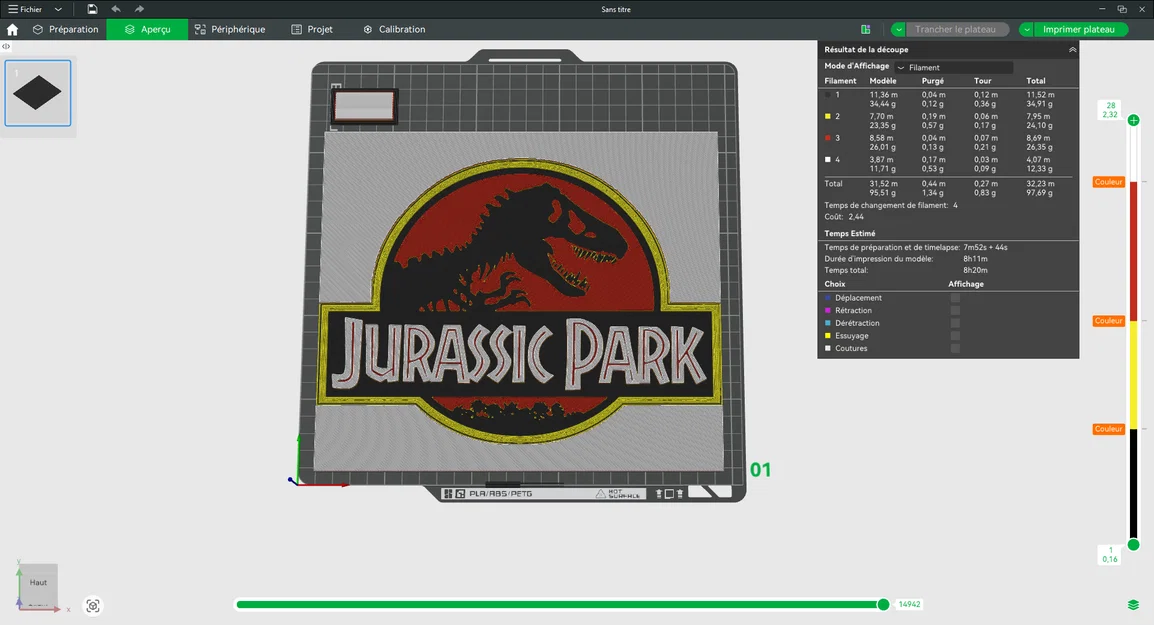Open the settings gear icon at bottom left
This screenshot has height=625, width=1154.
[93, 606]
